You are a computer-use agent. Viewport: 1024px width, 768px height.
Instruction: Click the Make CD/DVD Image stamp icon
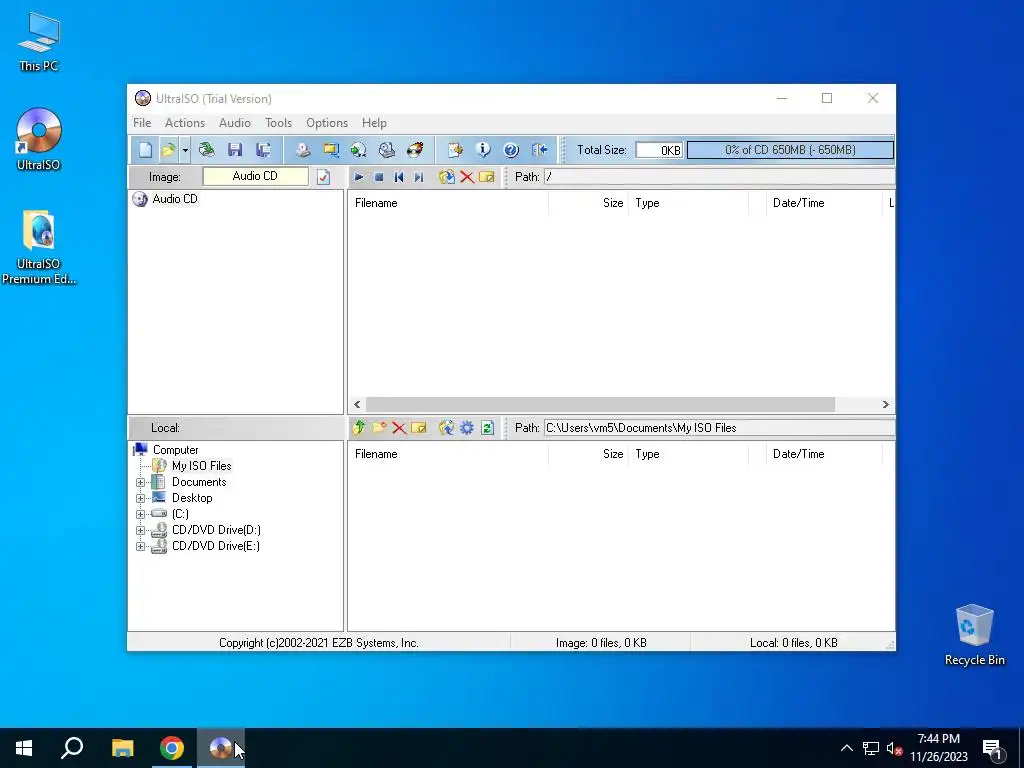pyautogui.click(x=303, y=150)
